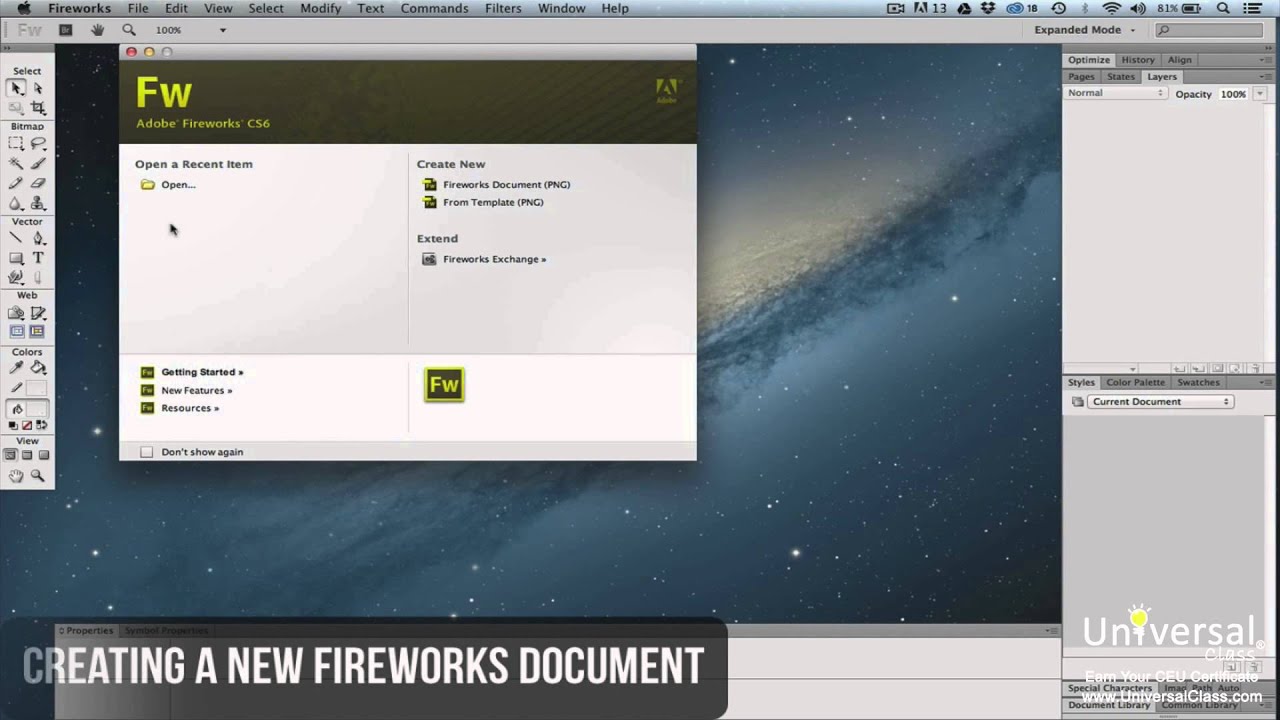Screen dimensions: 1280x720
Task: Click the Google Drive menu bar icon
Action: pyautogui.click(x=964, y=8)
